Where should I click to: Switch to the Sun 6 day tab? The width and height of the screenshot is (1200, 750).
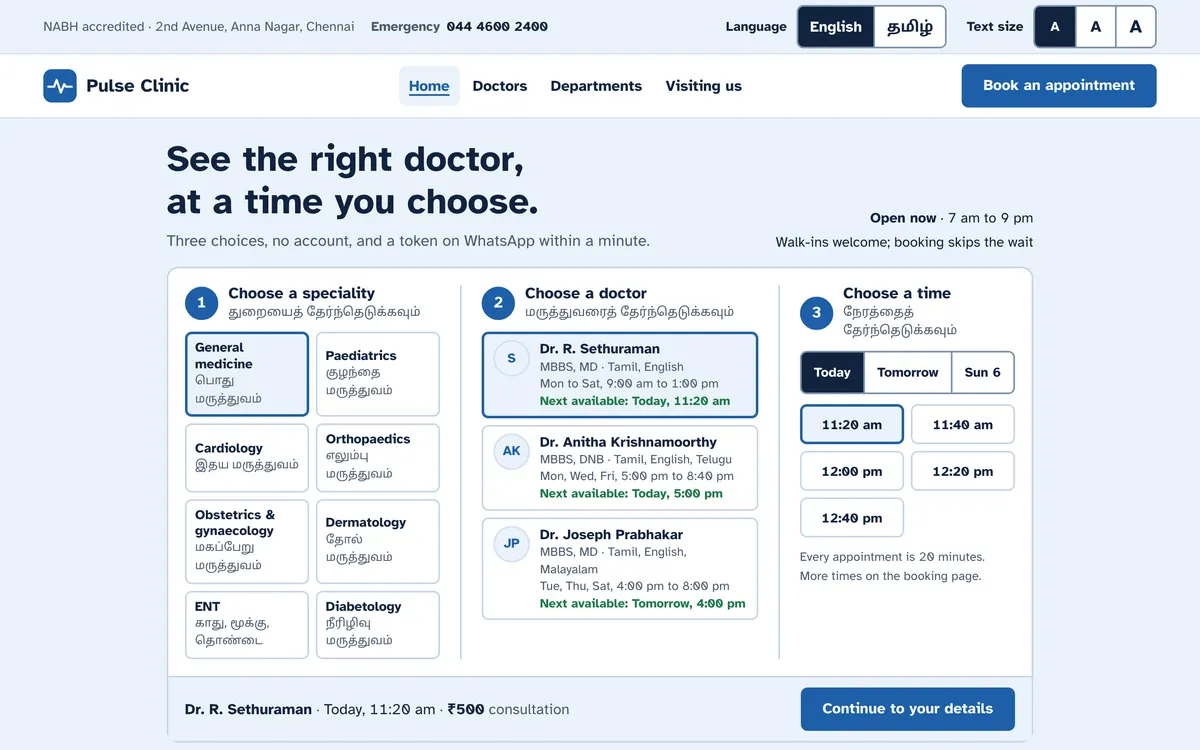tap(982, 372)
